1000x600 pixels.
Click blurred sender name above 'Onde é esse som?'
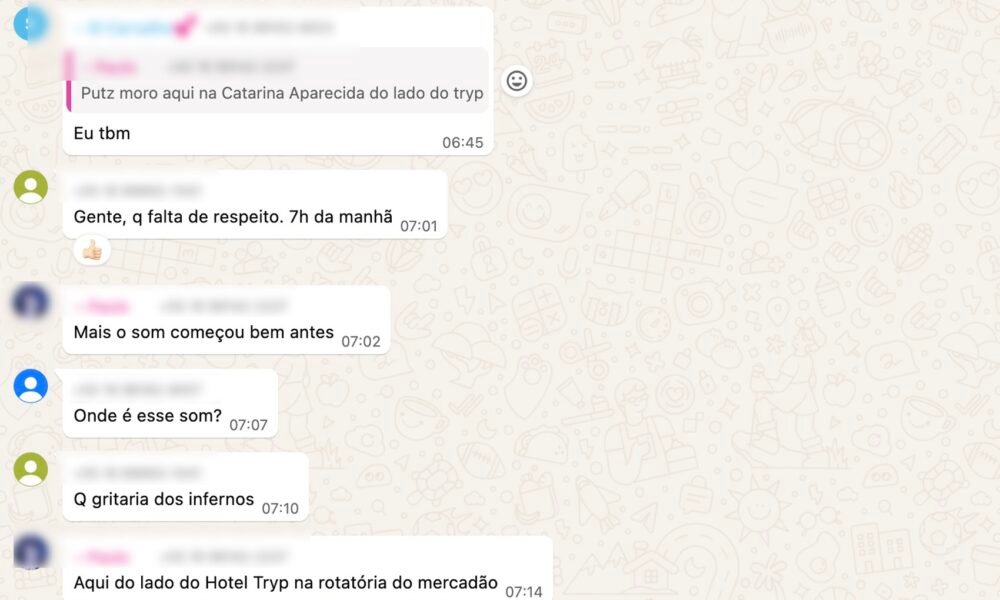138,389
